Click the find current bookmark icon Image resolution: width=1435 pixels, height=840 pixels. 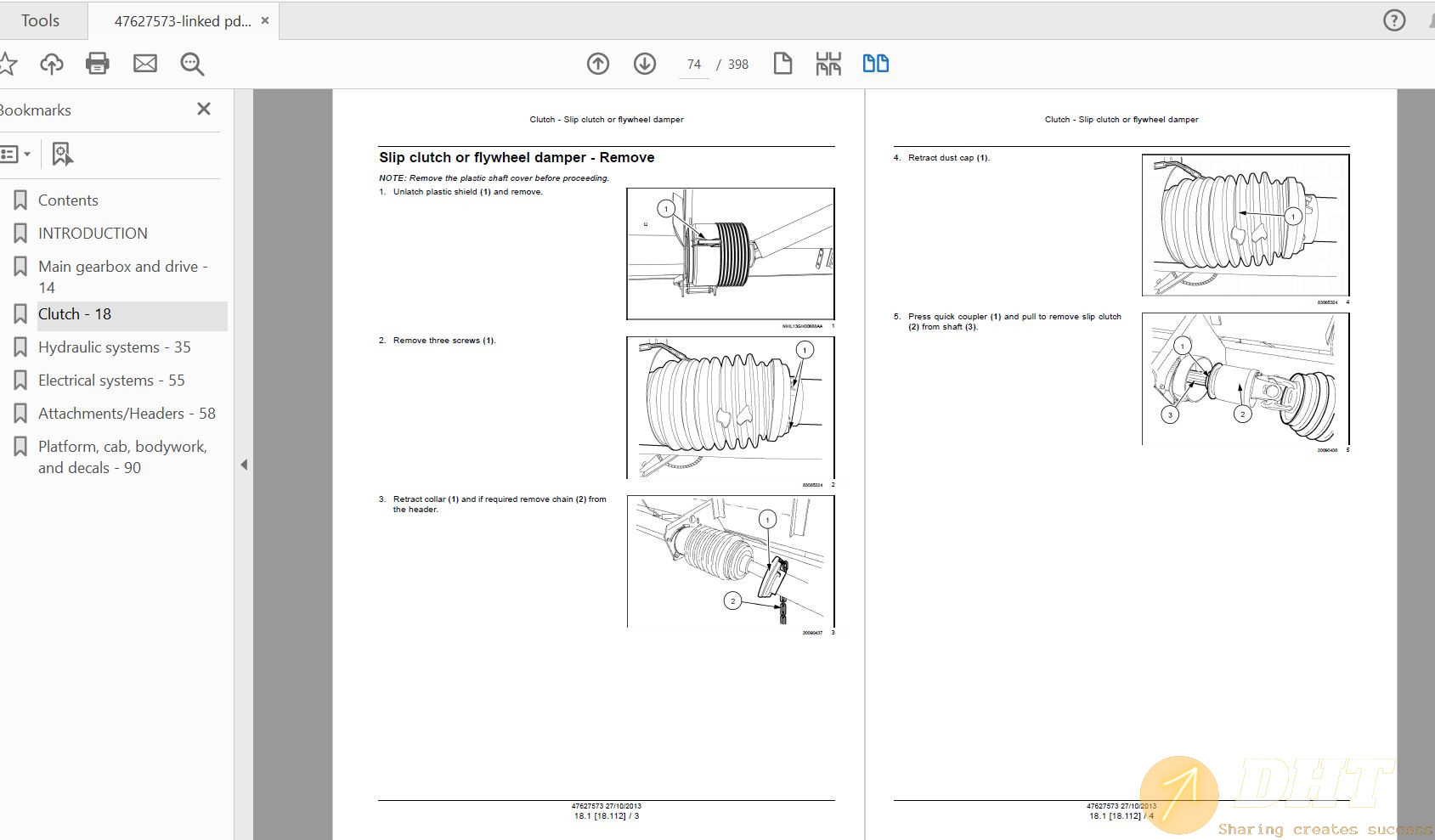point(62,155)
